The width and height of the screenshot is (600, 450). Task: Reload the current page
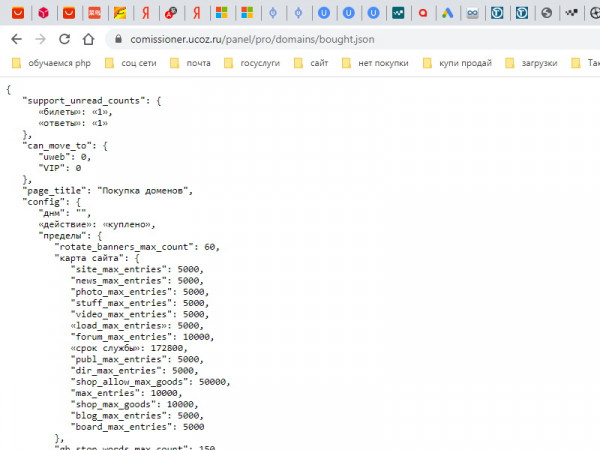tap(64, 39)
